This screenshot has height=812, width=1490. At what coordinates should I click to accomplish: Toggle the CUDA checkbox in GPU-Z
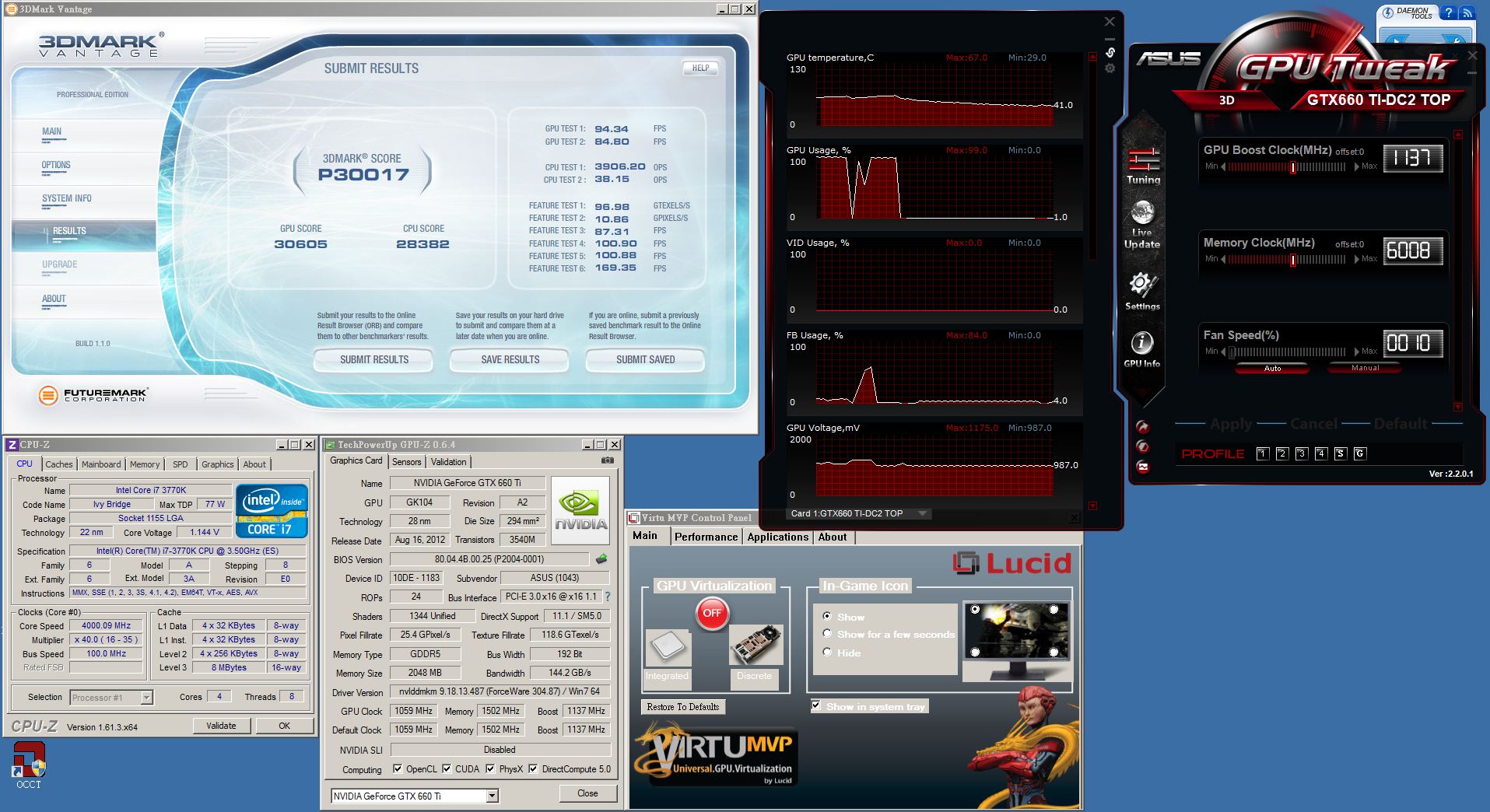pos(447,768)
